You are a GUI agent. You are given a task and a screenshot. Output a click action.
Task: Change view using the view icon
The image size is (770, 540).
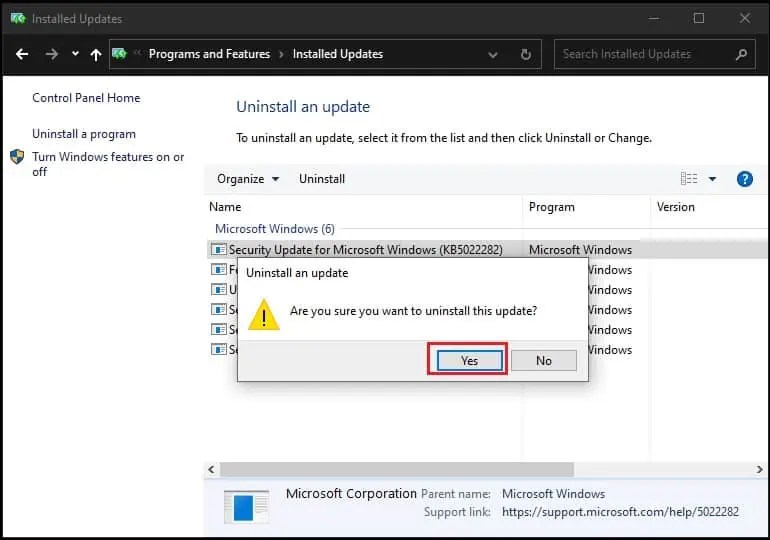(689, 179)
